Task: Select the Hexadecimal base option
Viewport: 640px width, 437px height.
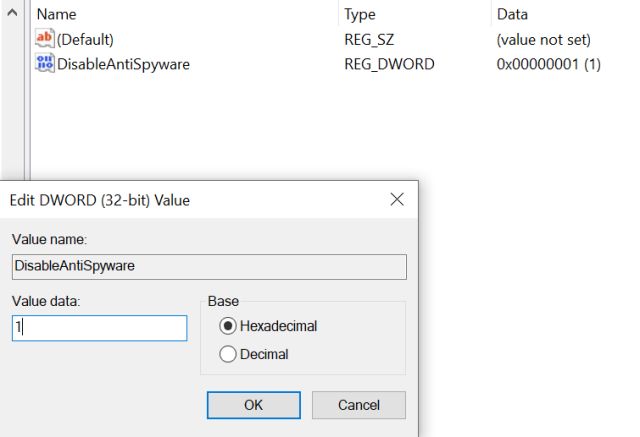Action: (x=228, y=326)
